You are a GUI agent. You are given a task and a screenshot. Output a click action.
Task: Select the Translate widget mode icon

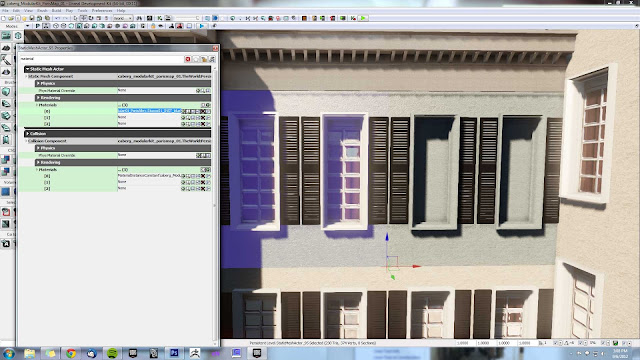(83, 18)
